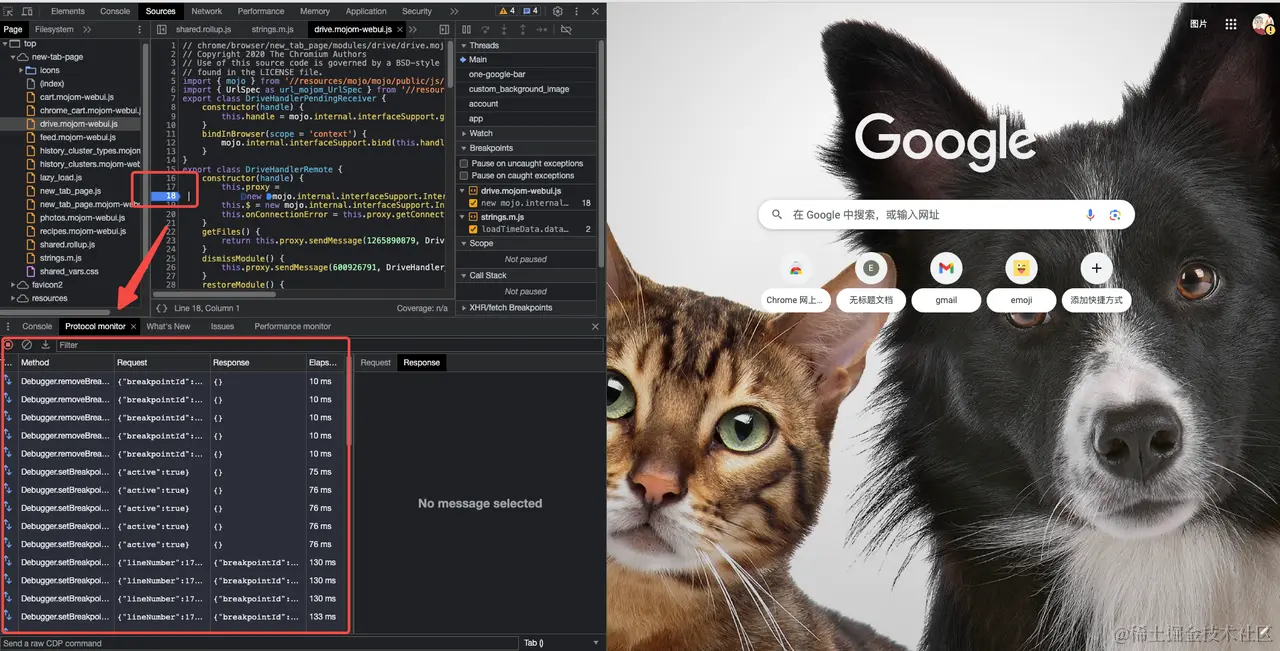Screen dimensions: 1280x651
Task: Expand XHR/fetch Breakpoints section
Action: 463,308
